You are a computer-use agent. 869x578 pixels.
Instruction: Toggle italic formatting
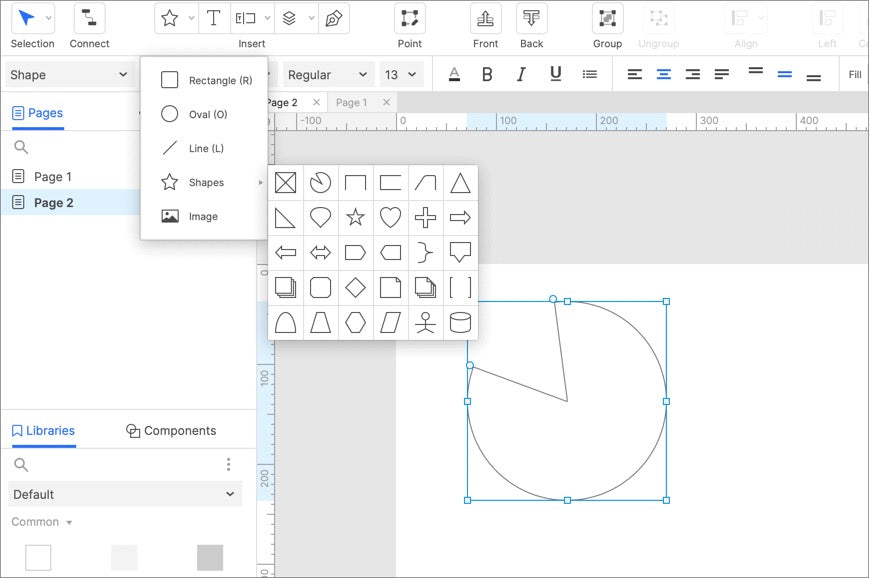(x=521, y=74)
